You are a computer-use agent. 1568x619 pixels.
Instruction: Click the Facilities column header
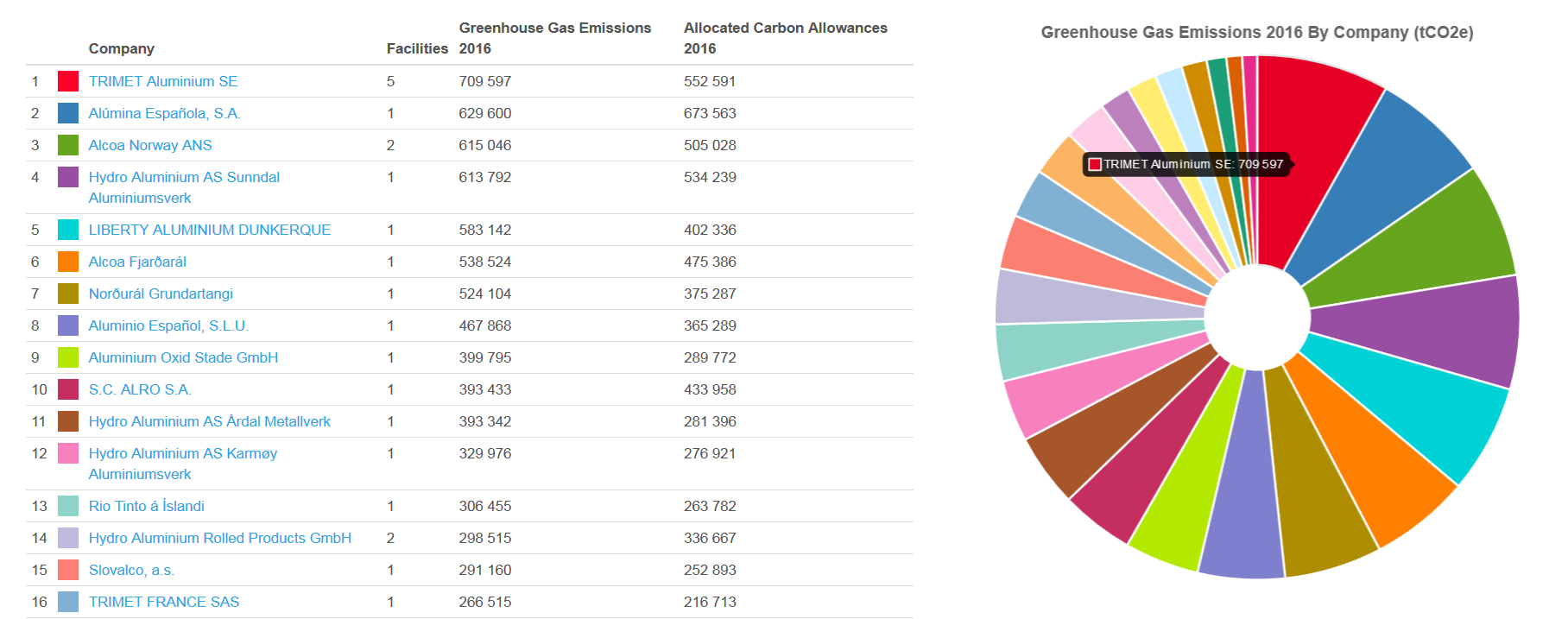tap(418, 48)
